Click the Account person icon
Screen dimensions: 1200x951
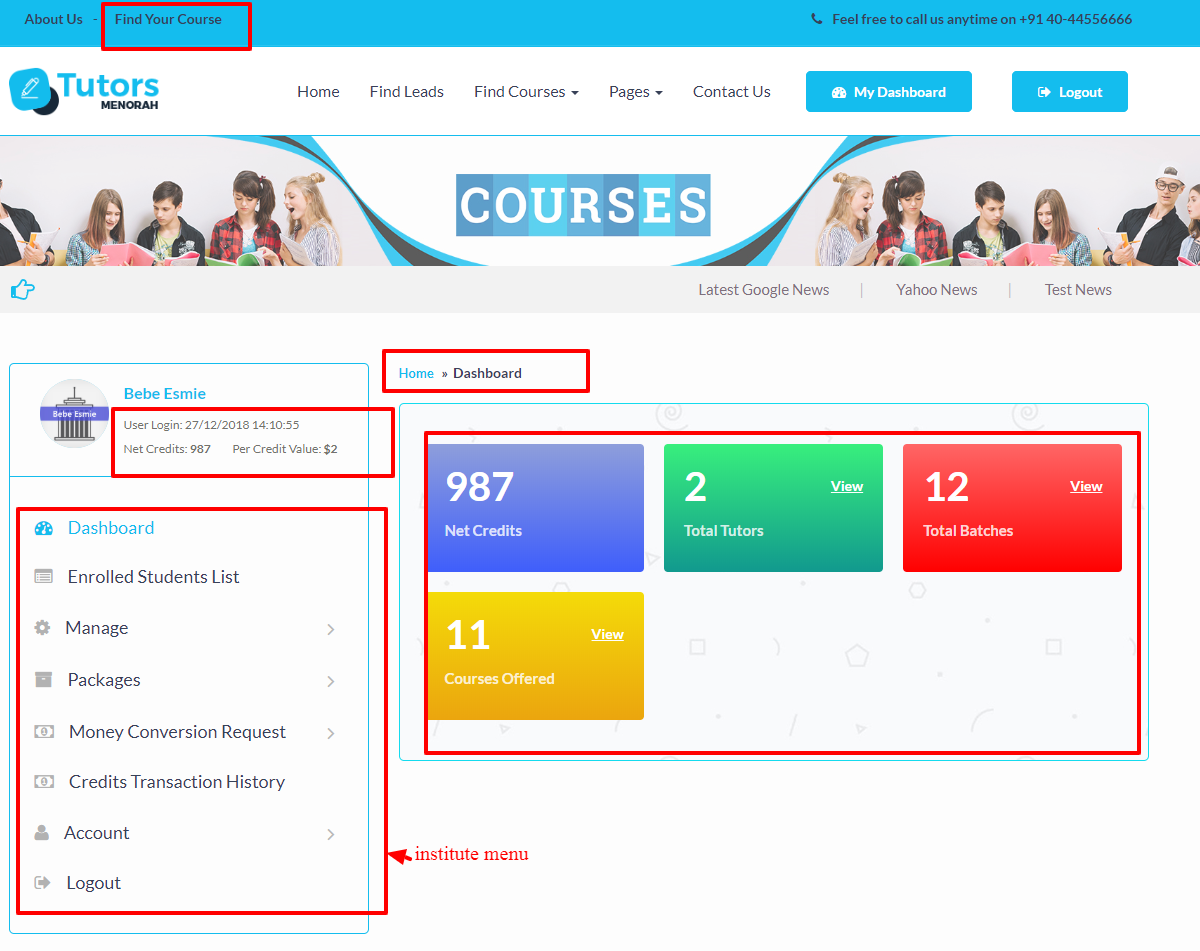[x=42, y=833]
